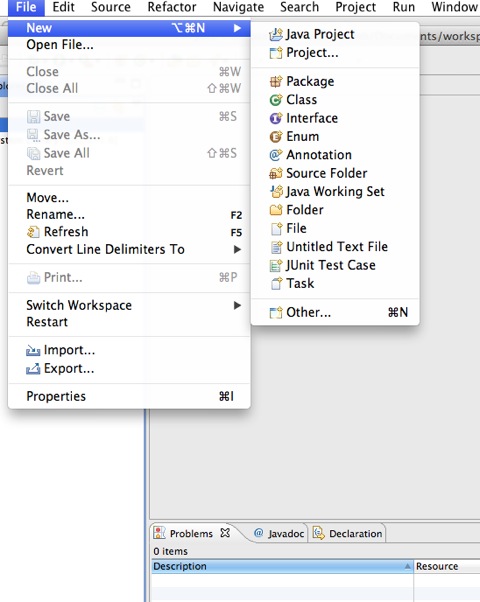Choose the Package icon entry
Viewport: 480px width, 602px height.
(276, 81)
